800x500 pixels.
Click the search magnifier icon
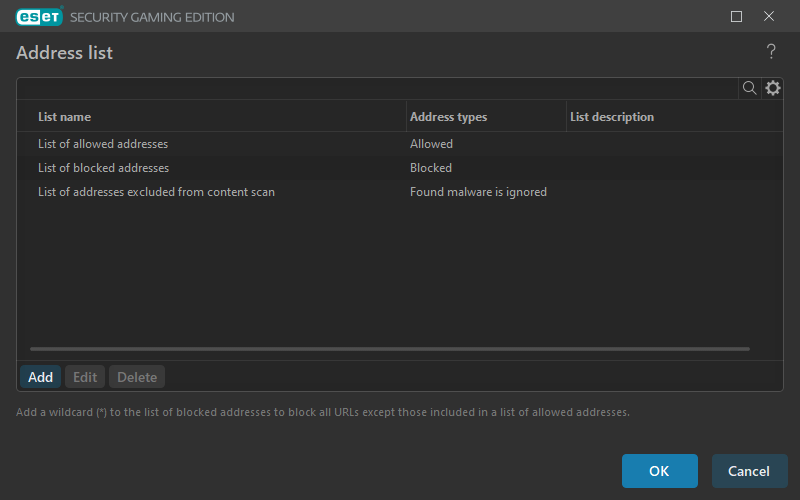pyautogui.click(x=749, y=88)
